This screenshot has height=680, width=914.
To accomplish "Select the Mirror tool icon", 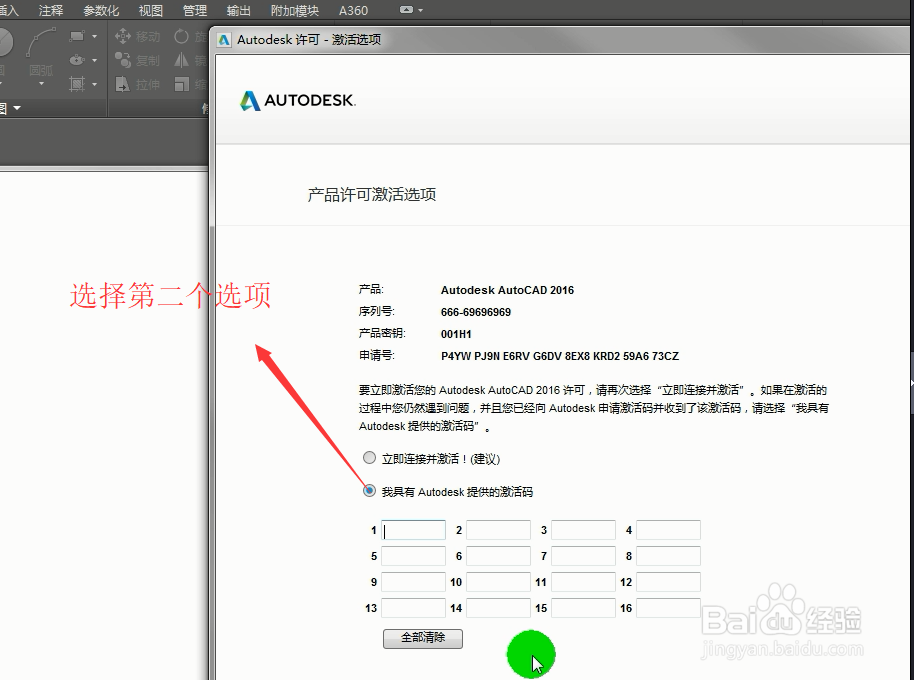I will [181, 60].
